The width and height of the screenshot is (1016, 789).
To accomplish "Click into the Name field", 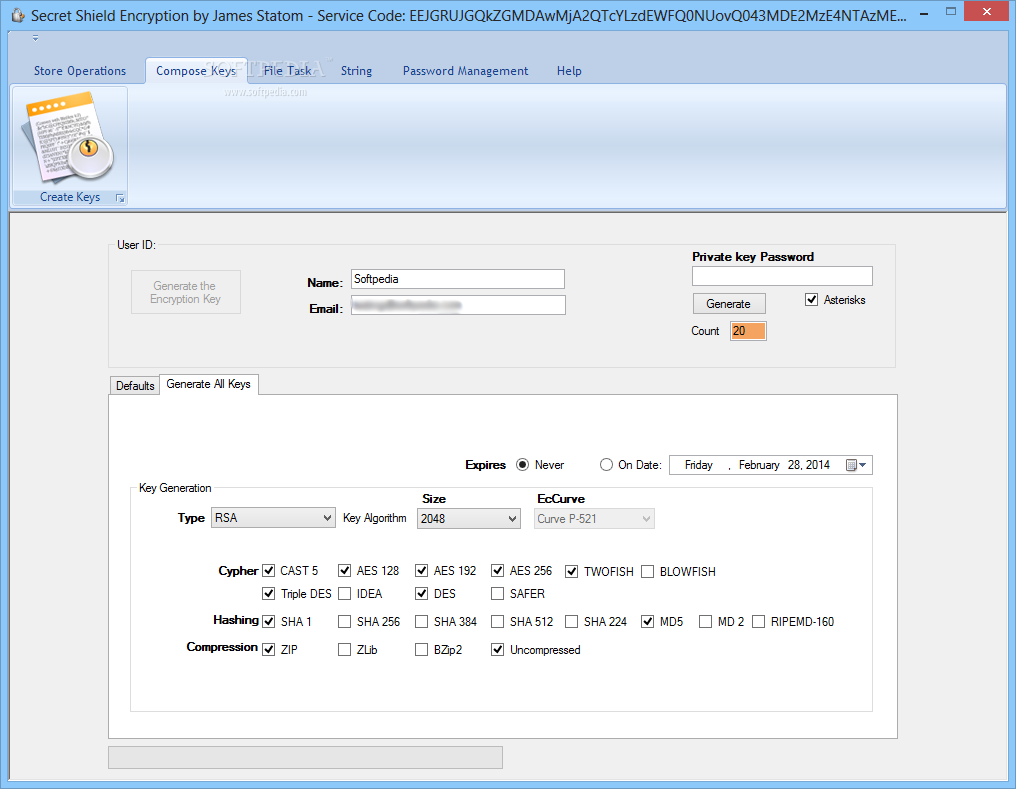I will point(457,279).
